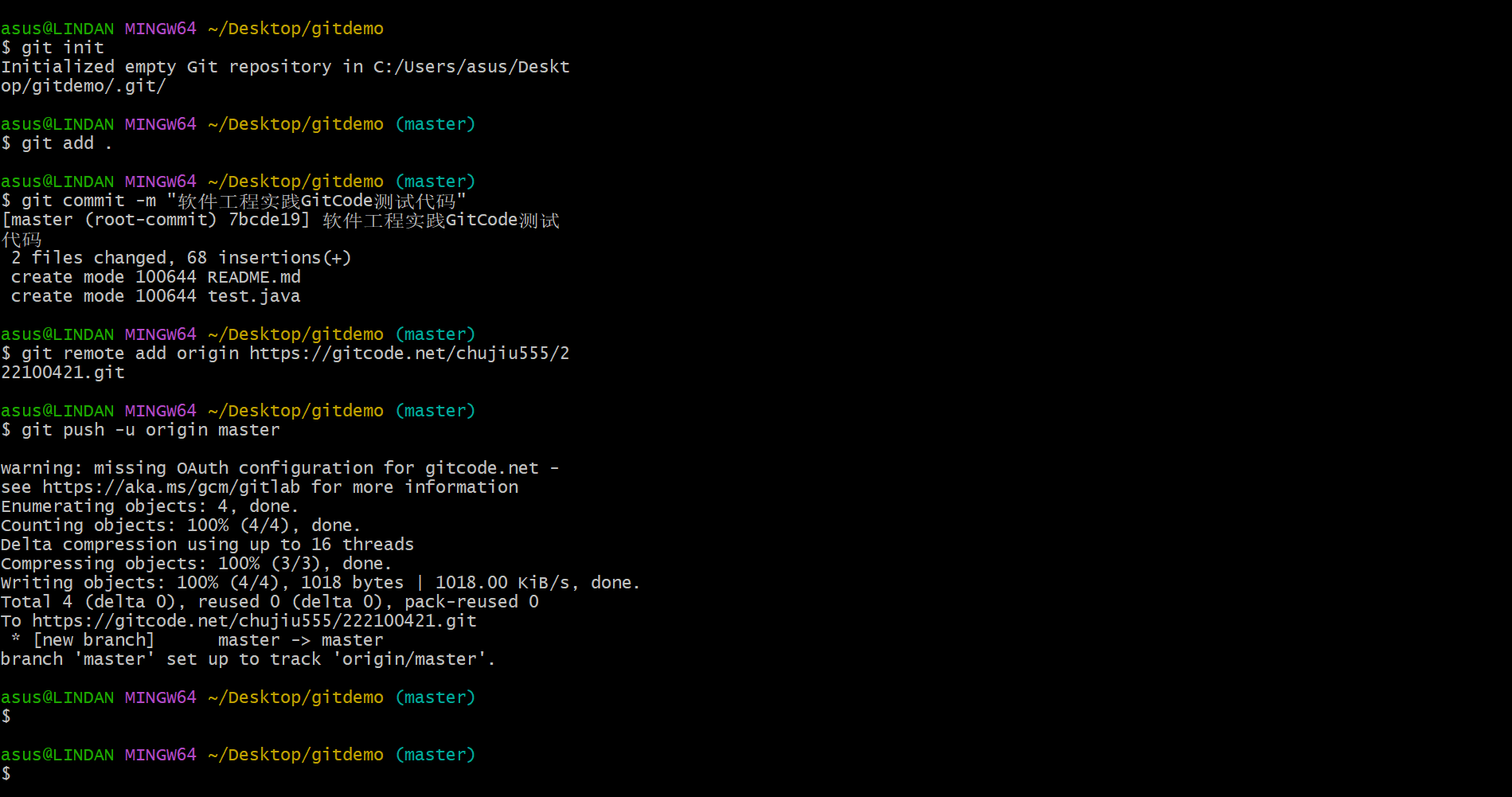Image resolution: width=1512 pixels, height=797 pixels.
Task: Click the '2 files changed, 68 insertions' line
Action: [x=181, y=258]
